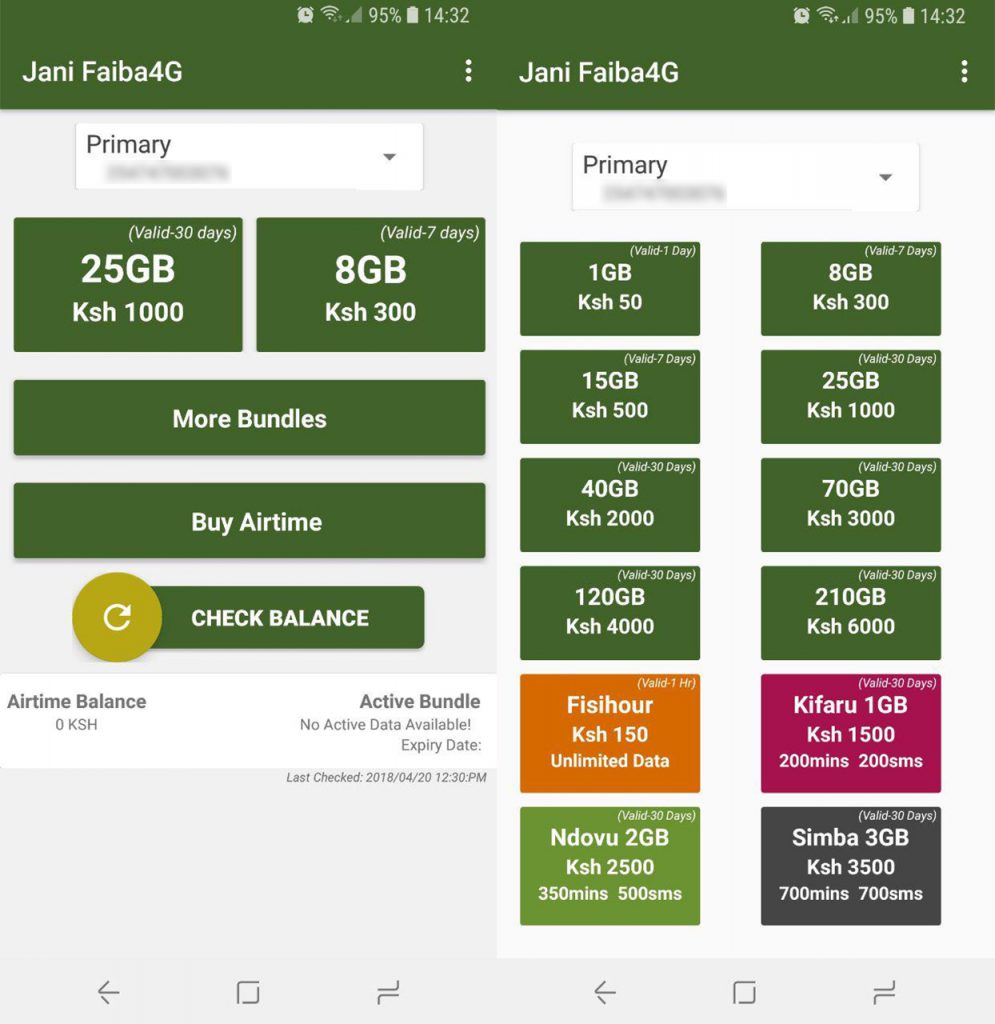Tap the Active Bundle heading
The height and width of the screenshot is (1024, 995).
click(420, 701)
